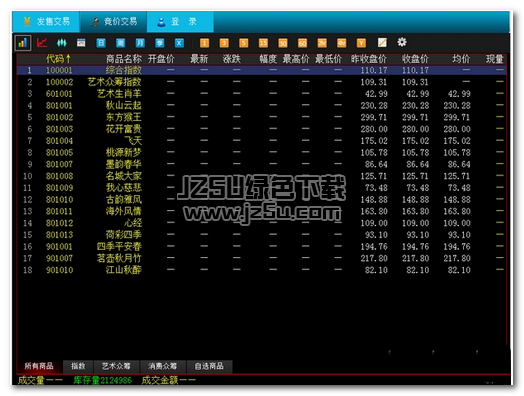Click the 成交金额 status bar entry
Screen dimensions: 524x396
click(168, 380)
